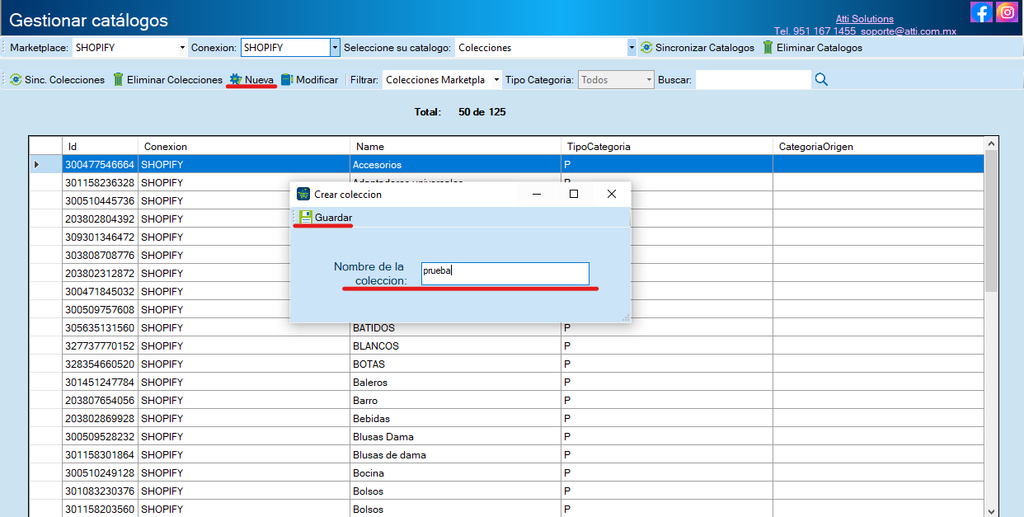Image resolution: width=1024 pixels, height=517 pixels.
Task: Close the Crear coleccion dialog
Action: pyautogui.click(x=611, y=194)
